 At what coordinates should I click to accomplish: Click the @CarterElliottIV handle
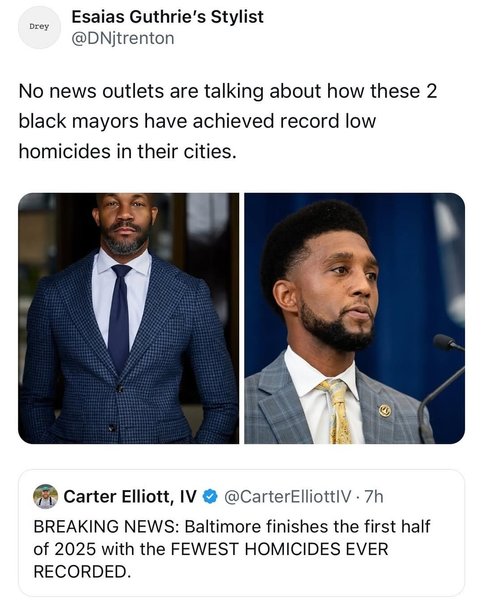click(287, 497)
